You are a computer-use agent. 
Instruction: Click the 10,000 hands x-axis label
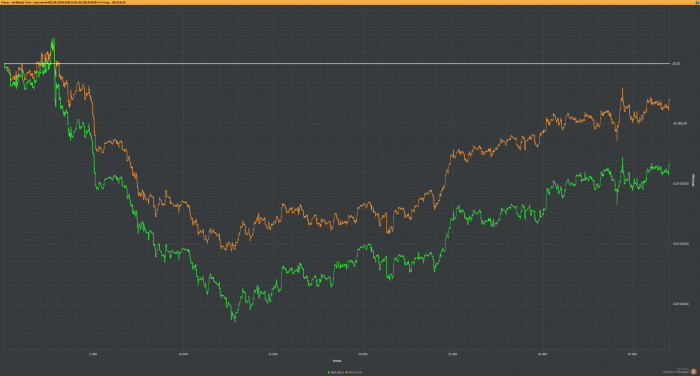[183, 354]
